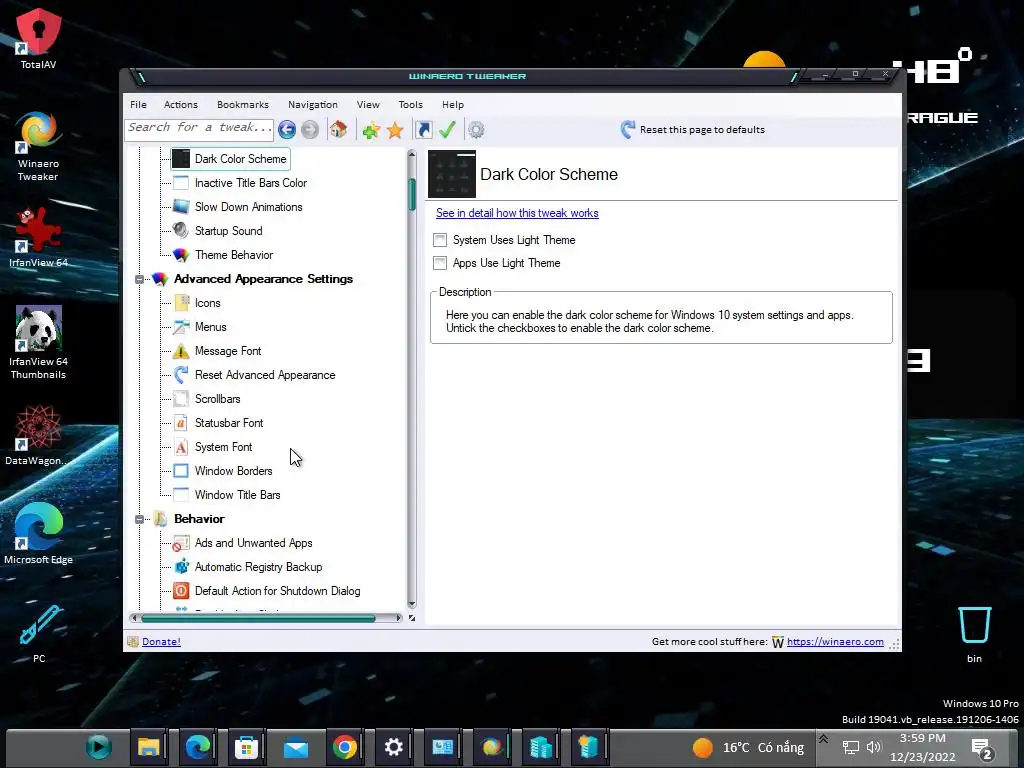Select the Icons tree item

click(208, 303)
